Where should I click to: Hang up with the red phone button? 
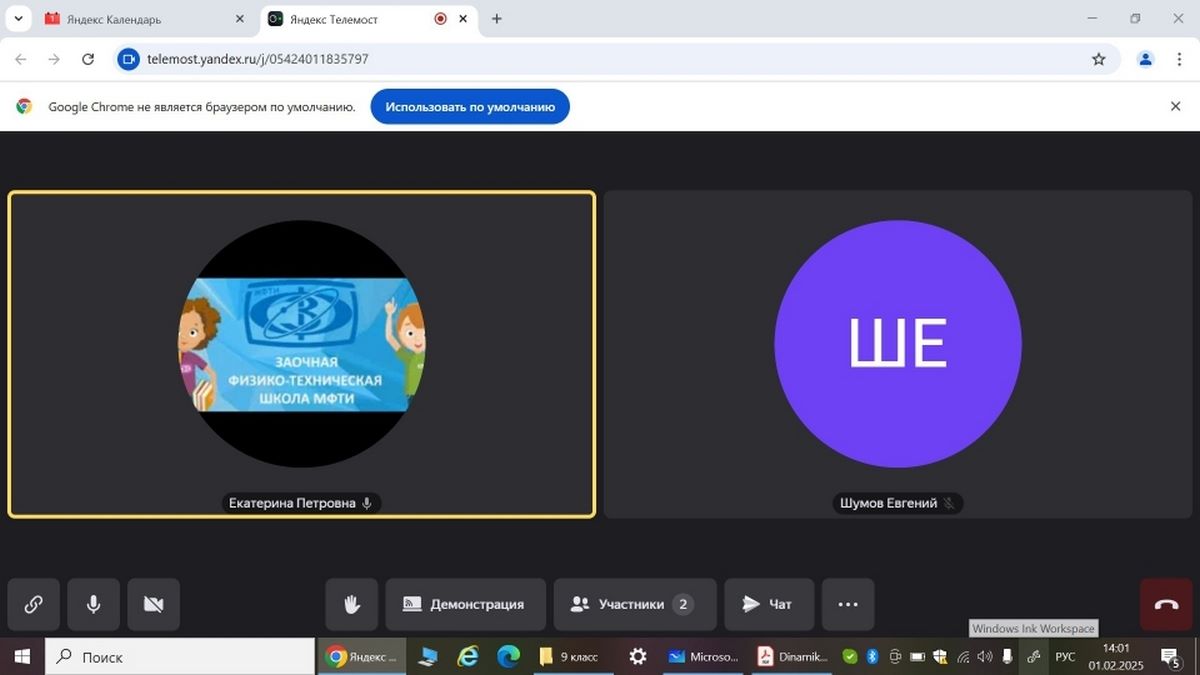[x=1166, y=604]
